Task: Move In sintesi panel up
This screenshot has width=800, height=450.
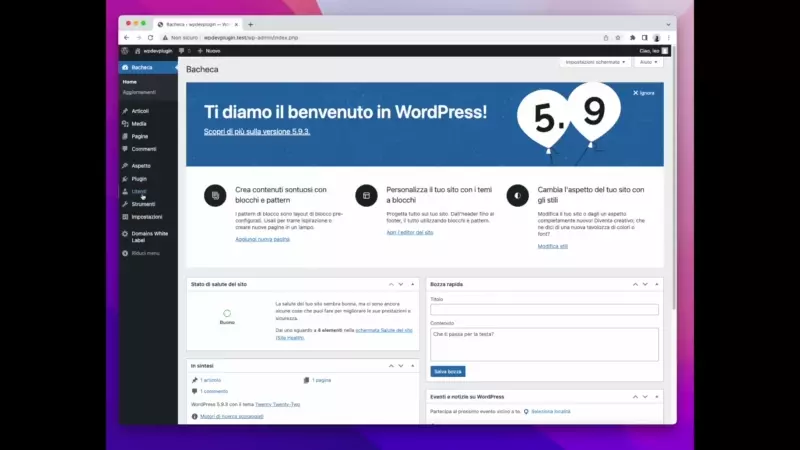Action: [391, 366]
